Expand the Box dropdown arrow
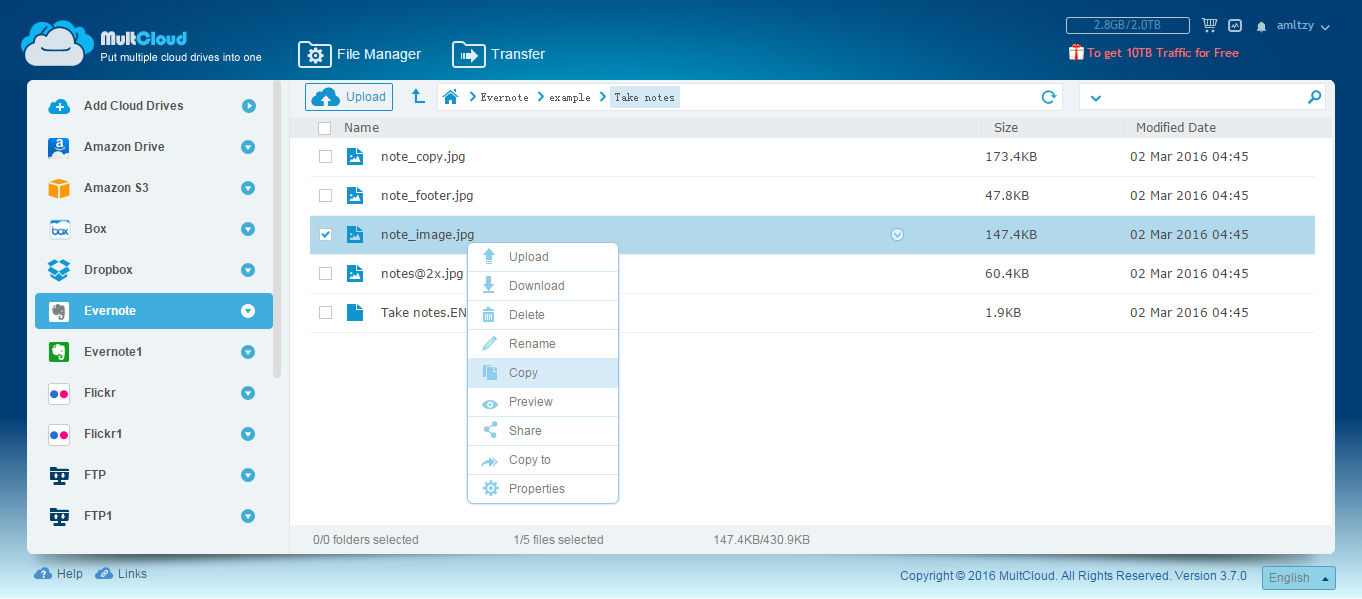1362x599 pixels. click(248, 229)
